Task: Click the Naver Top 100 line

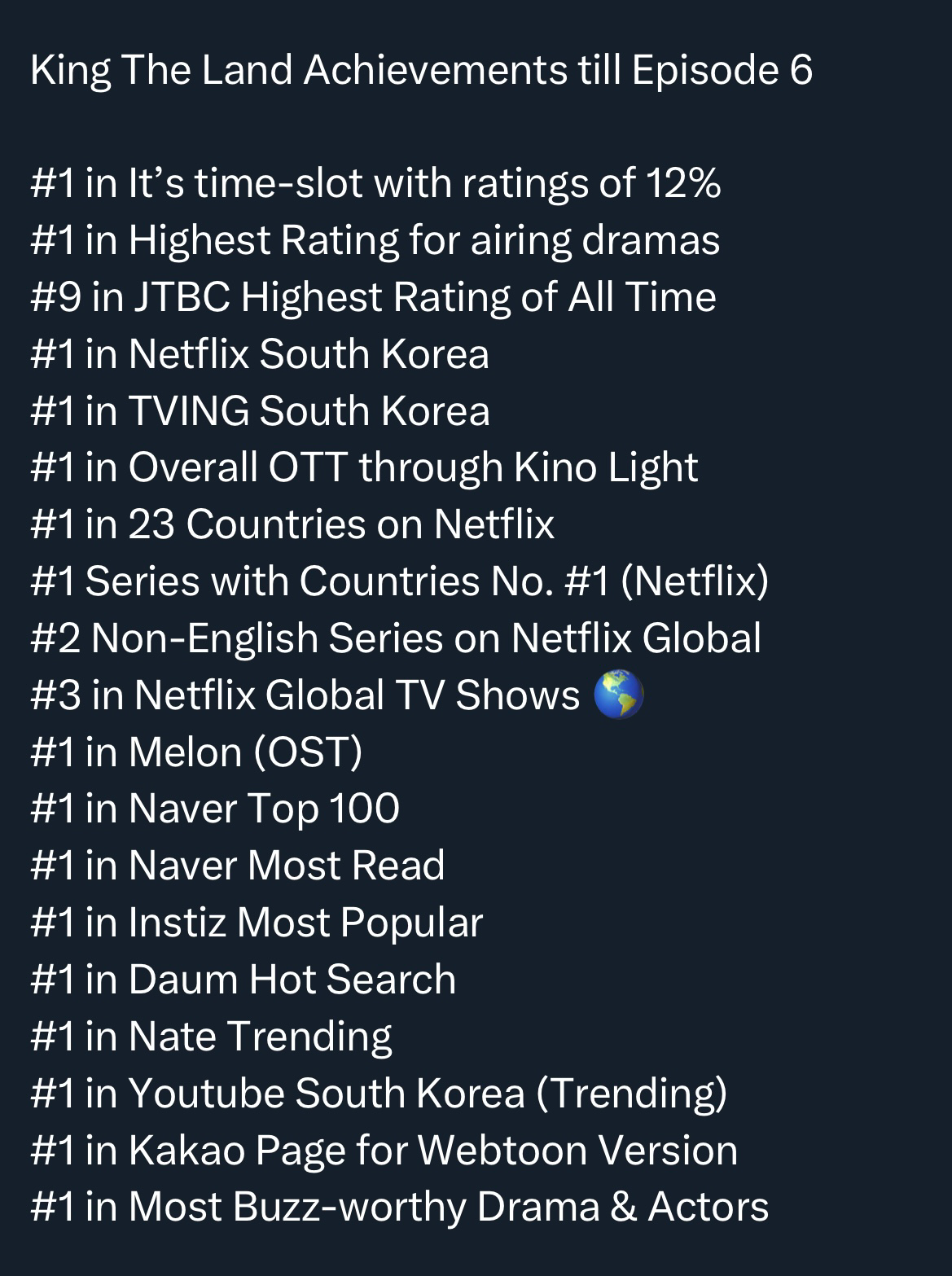Action: pyautogui.click(x=215, y=808)
